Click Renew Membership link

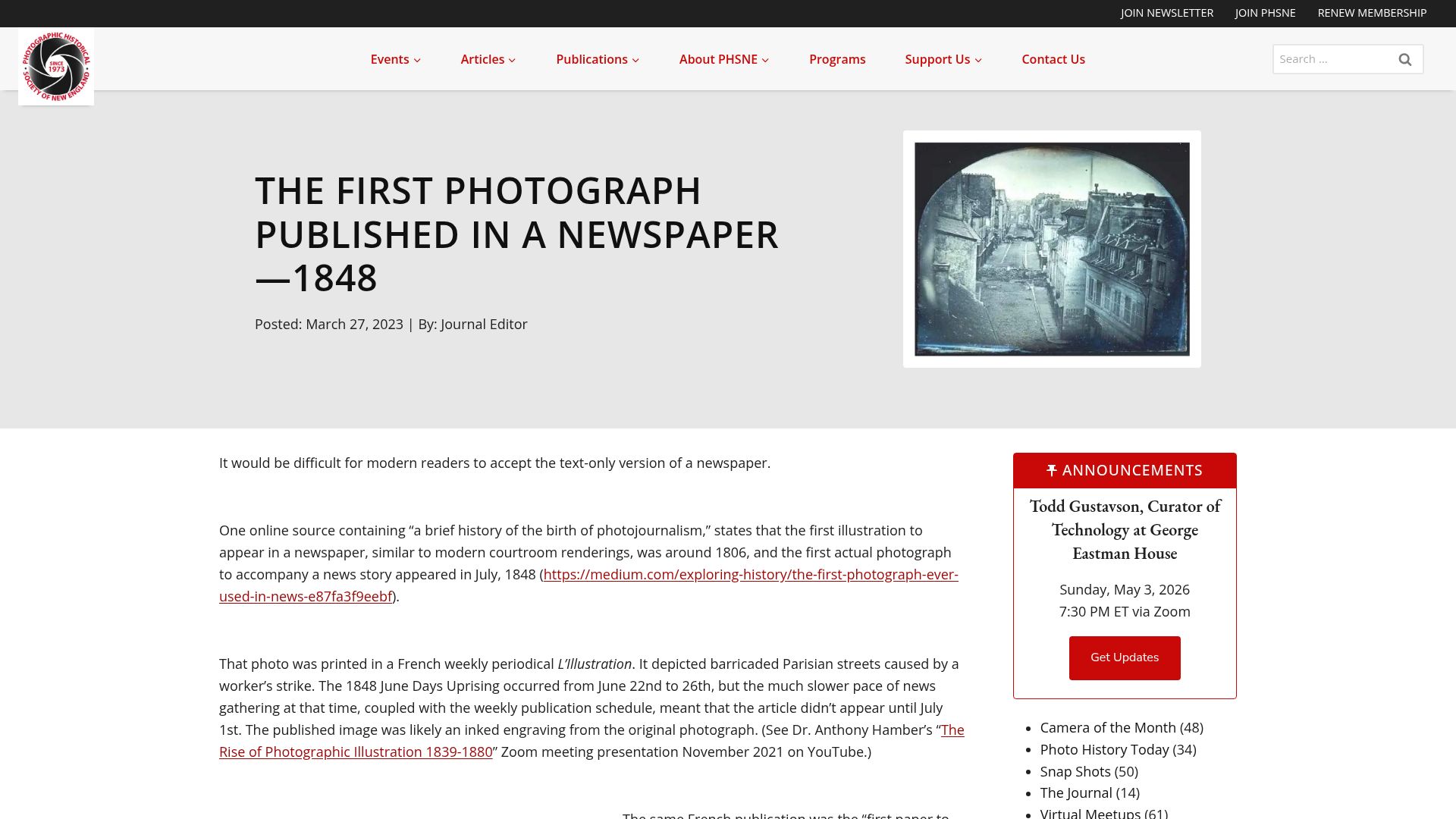[x=1372, y=13]
